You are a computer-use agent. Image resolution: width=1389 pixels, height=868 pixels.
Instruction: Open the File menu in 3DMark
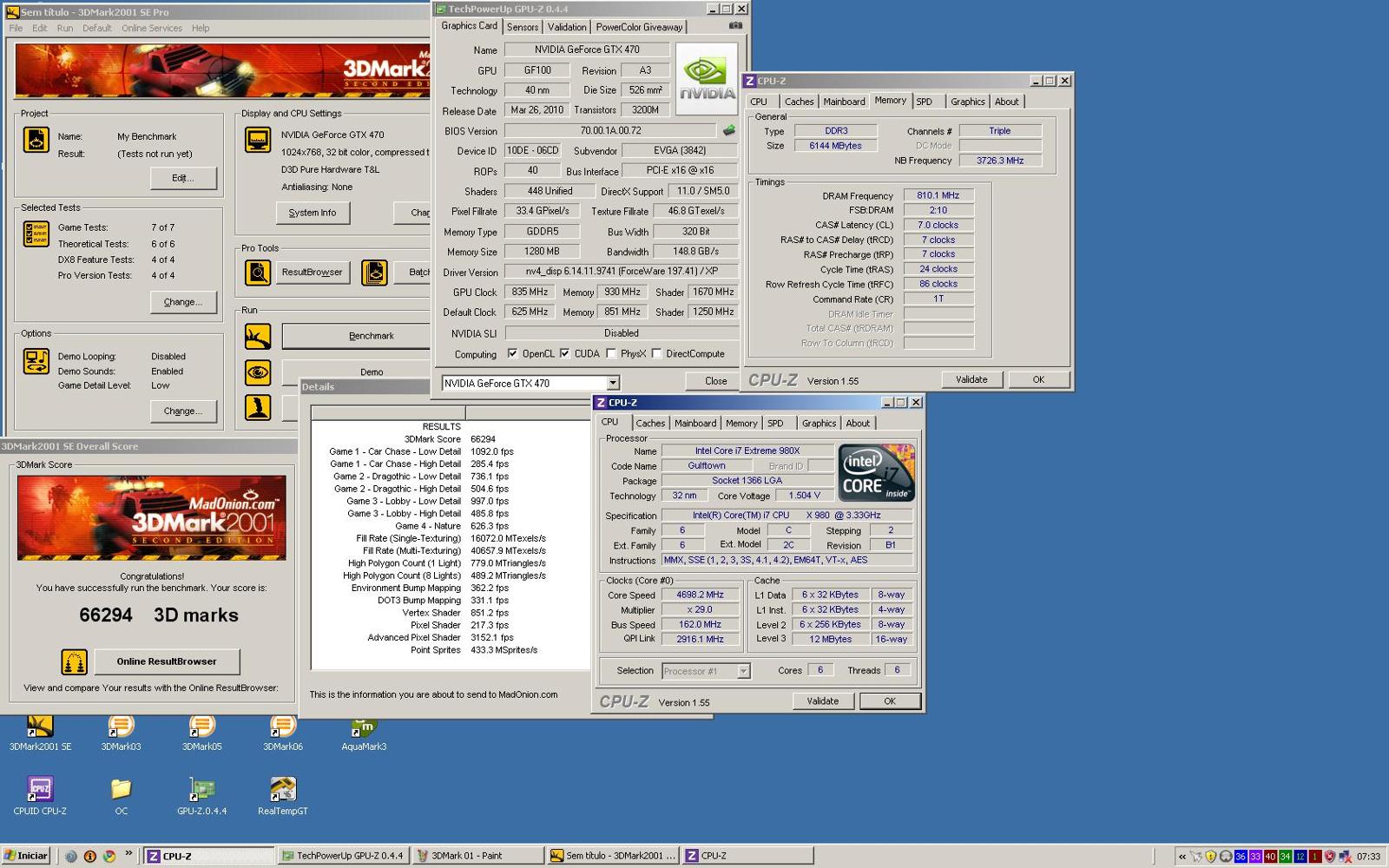point(16,28)
